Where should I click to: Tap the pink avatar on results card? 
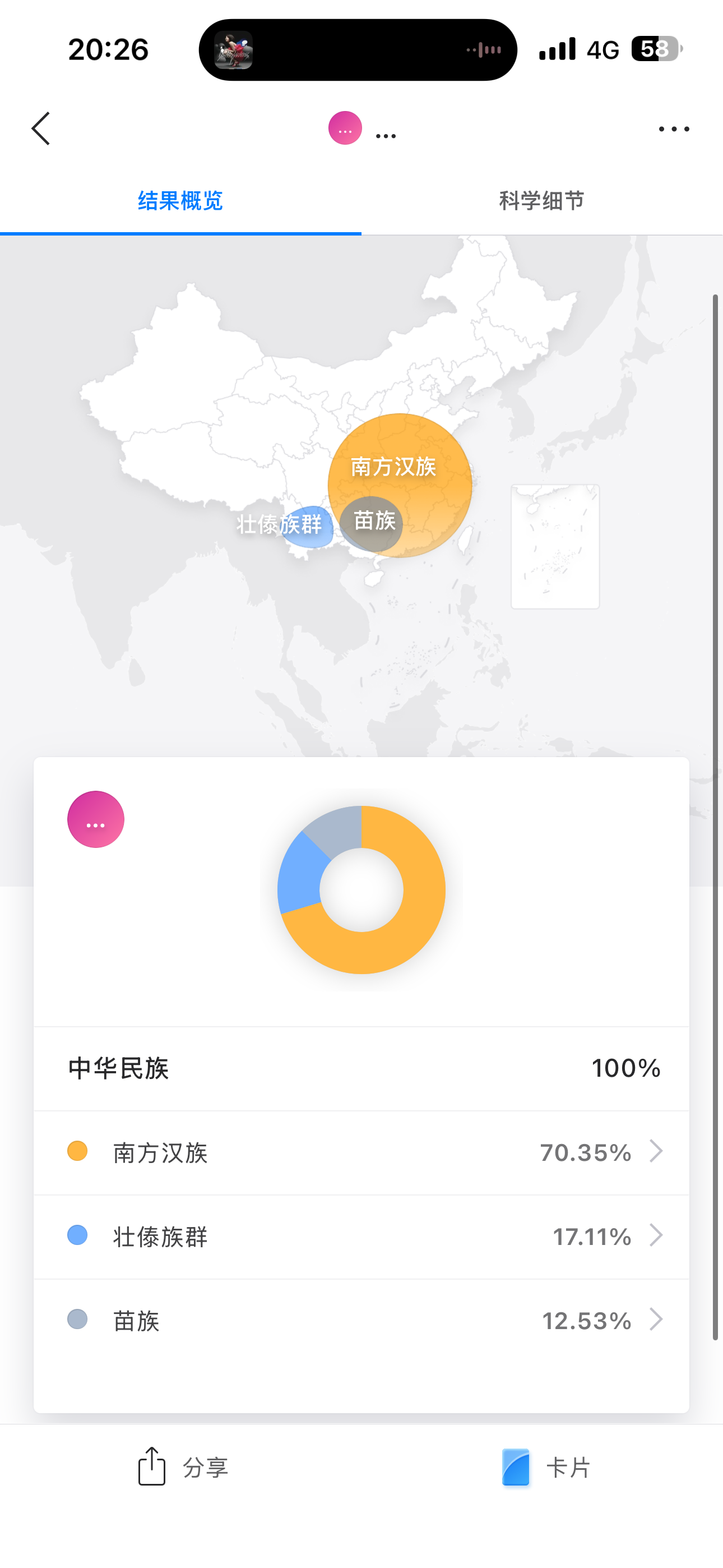click(x=95, y=819)
